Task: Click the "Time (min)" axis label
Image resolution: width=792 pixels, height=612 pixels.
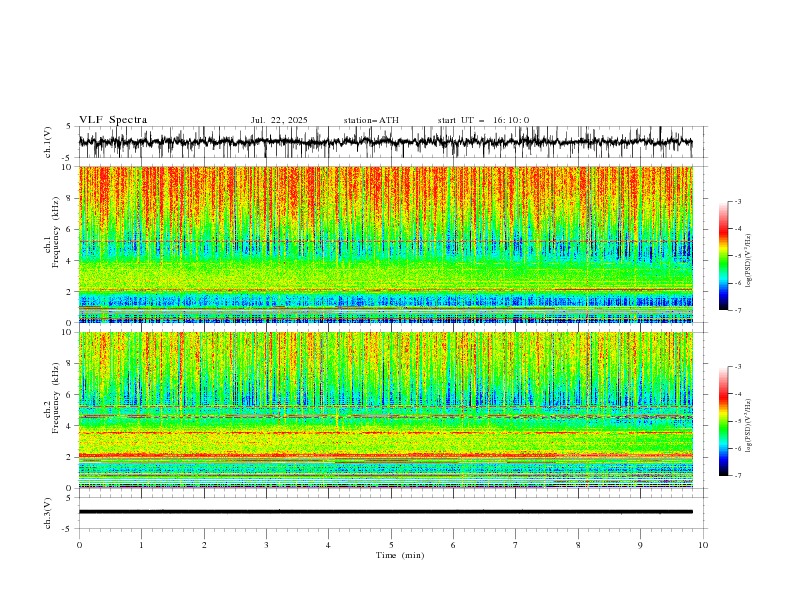Action: (x=400, y=555)
